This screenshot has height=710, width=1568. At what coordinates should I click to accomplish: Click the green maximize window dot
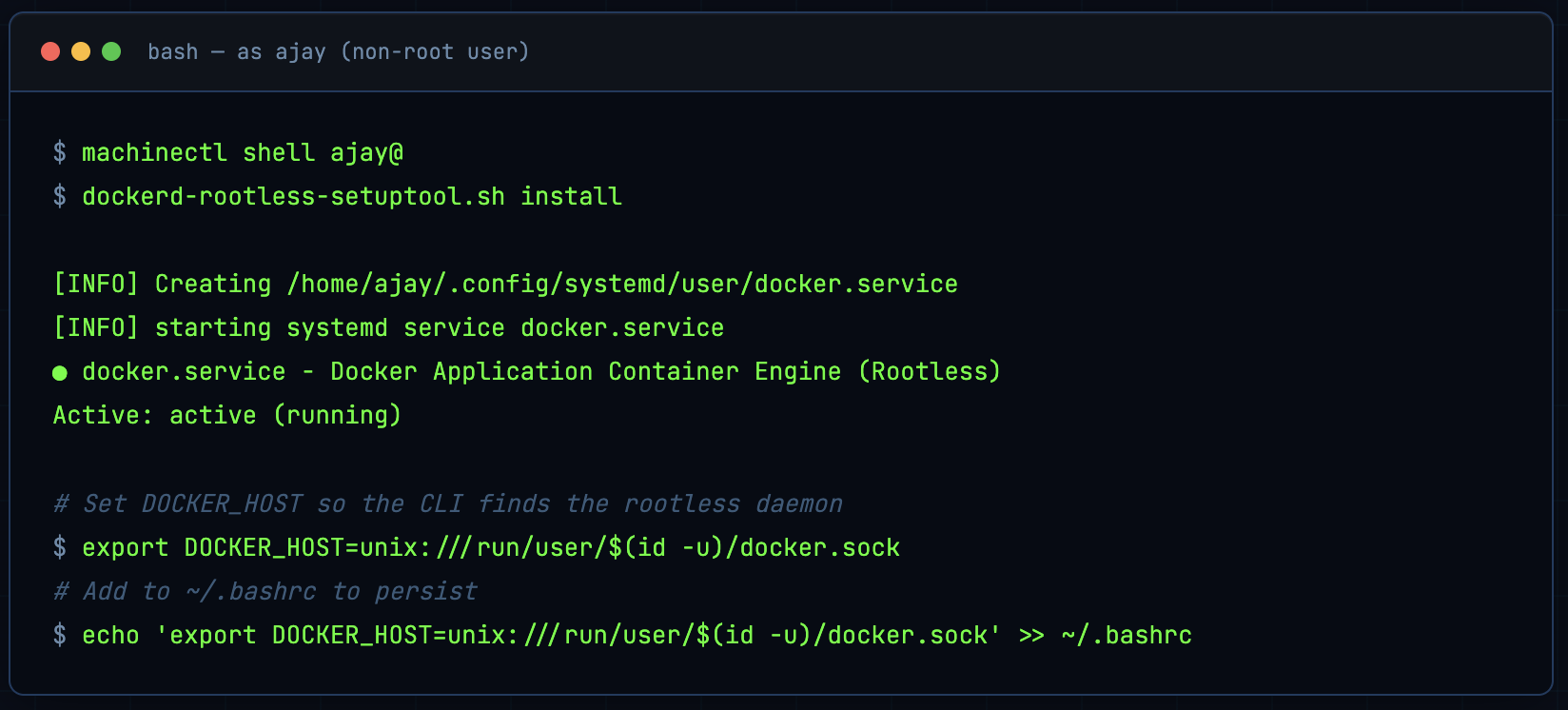(111, 51)
